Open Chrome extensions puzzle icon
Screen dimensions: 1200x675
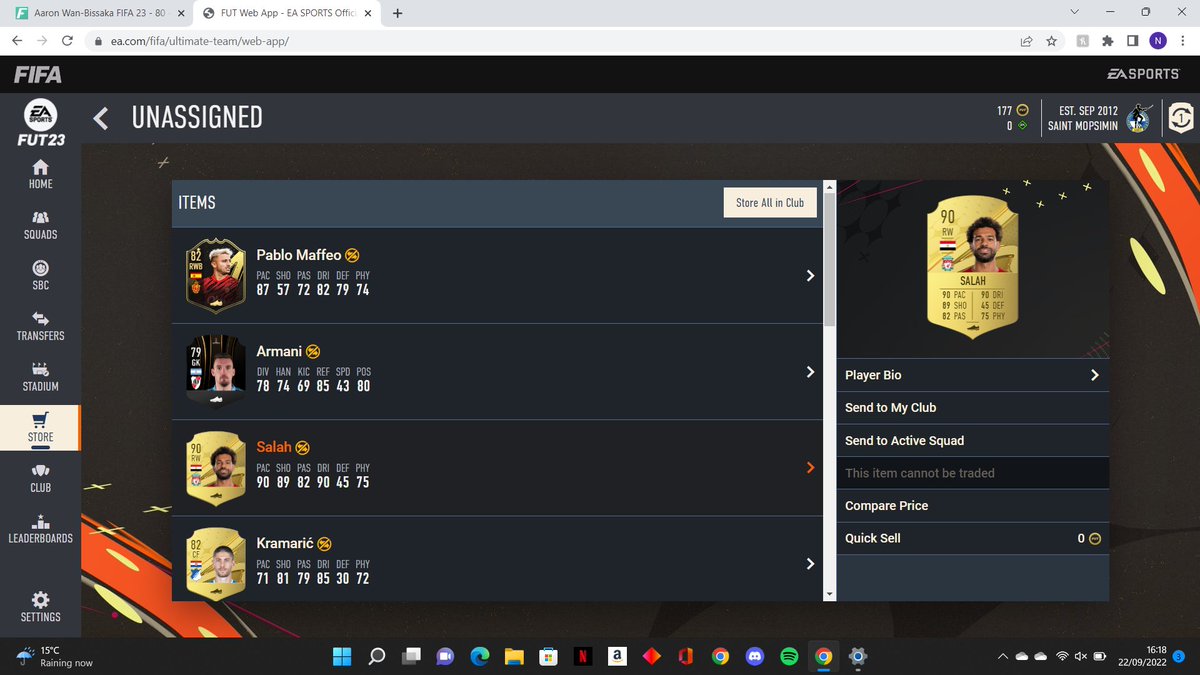pyautogui.click(x=1107, y=41)
